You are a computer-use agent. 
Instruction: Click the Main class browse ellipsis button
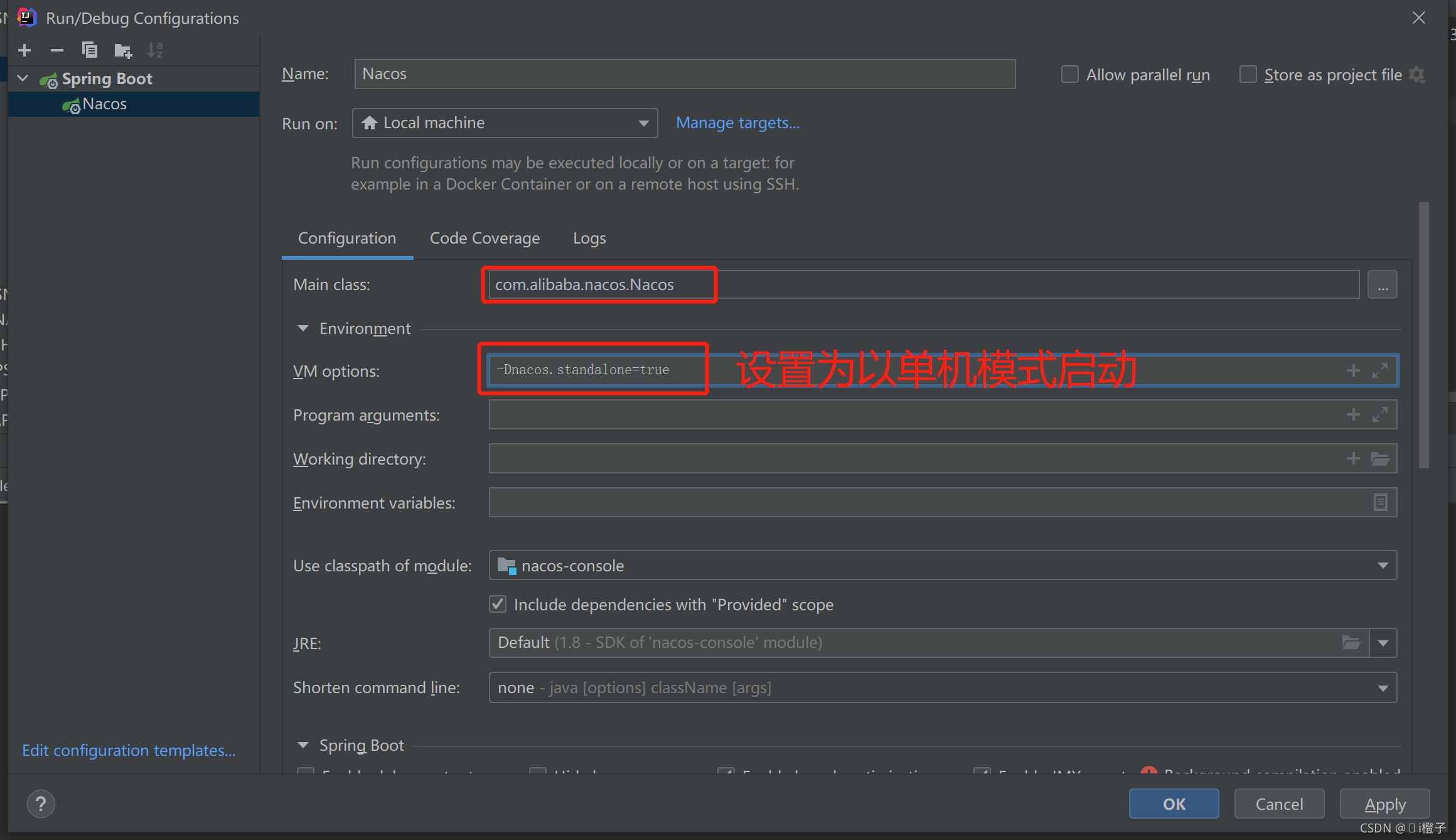(1383, 285)
